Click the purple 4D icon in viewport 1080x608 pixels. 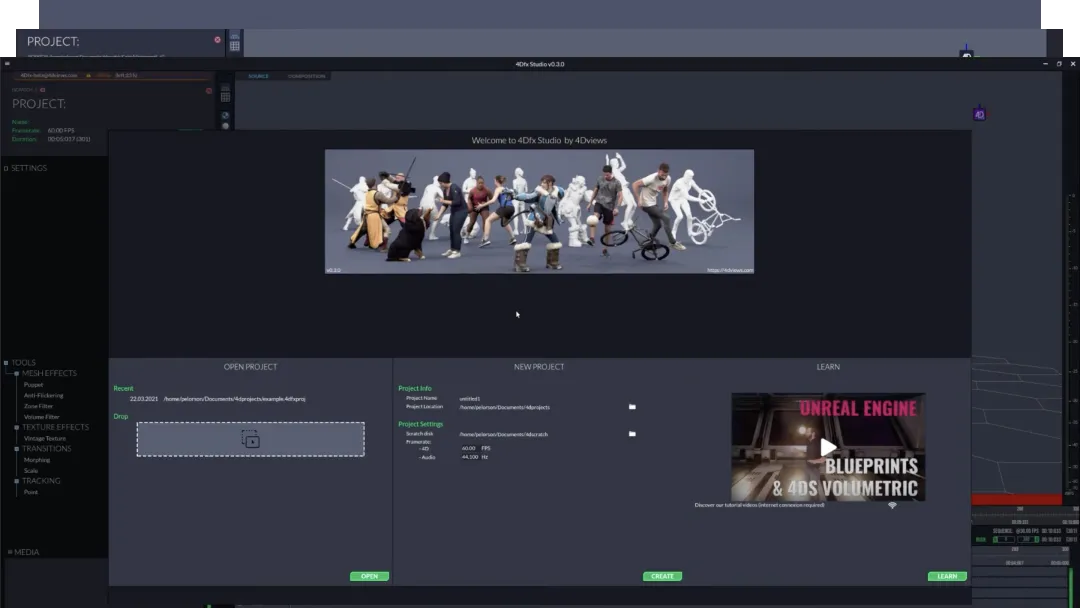click(x=979, y=114)
